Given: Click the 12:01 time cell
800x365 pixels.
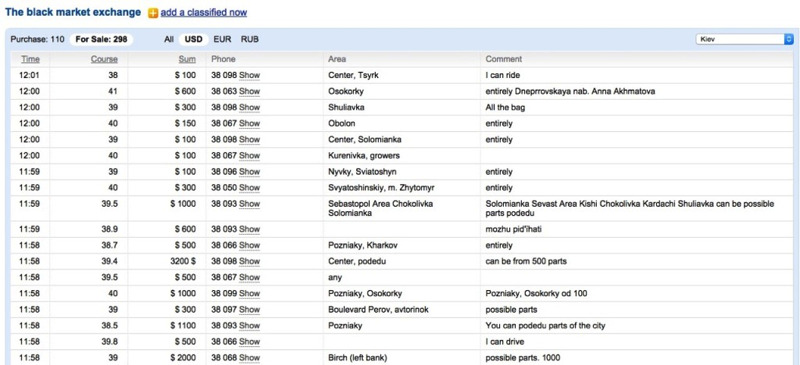Looking at the screenshot, I should 29,76.
